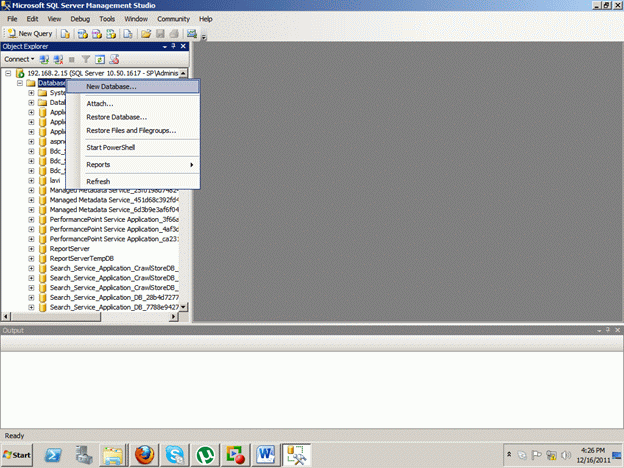Click the Print icon in toolbar
Image resolution: width=624 pixels, height=468 pixels.
coord(174,34)
